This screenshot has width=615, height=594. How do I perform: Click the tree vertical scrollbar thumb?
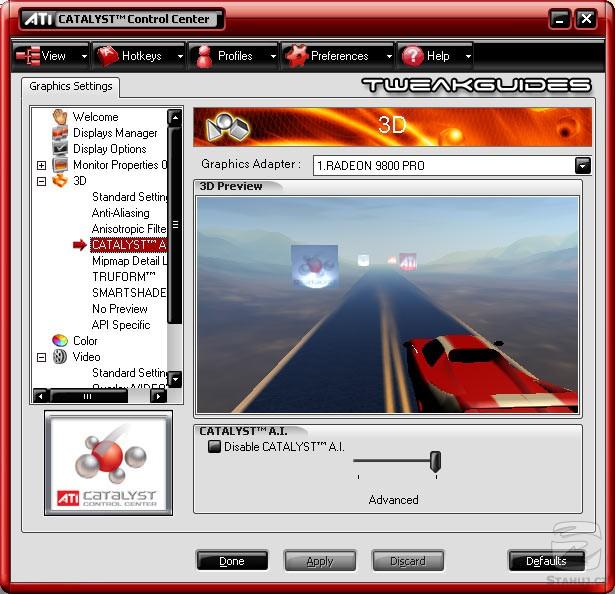[x=175, y=225]
